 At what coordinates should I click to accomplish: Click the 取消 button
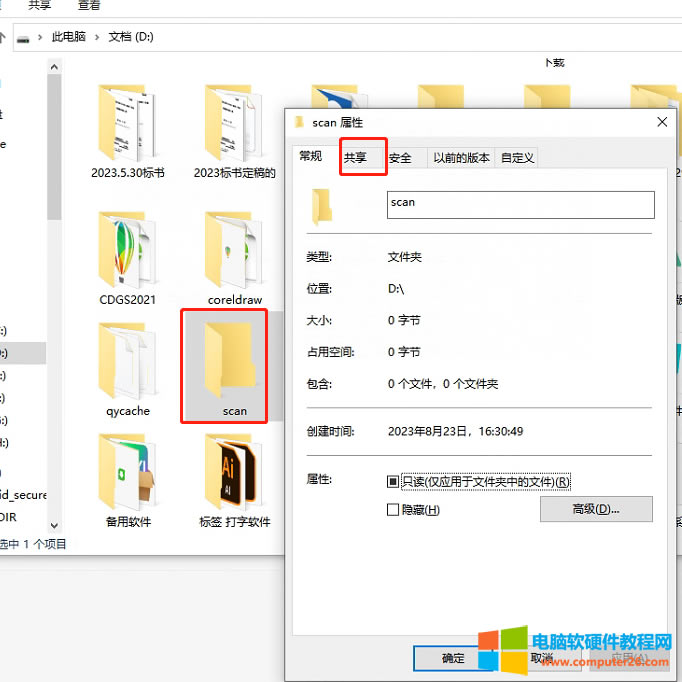click(542, 658)
